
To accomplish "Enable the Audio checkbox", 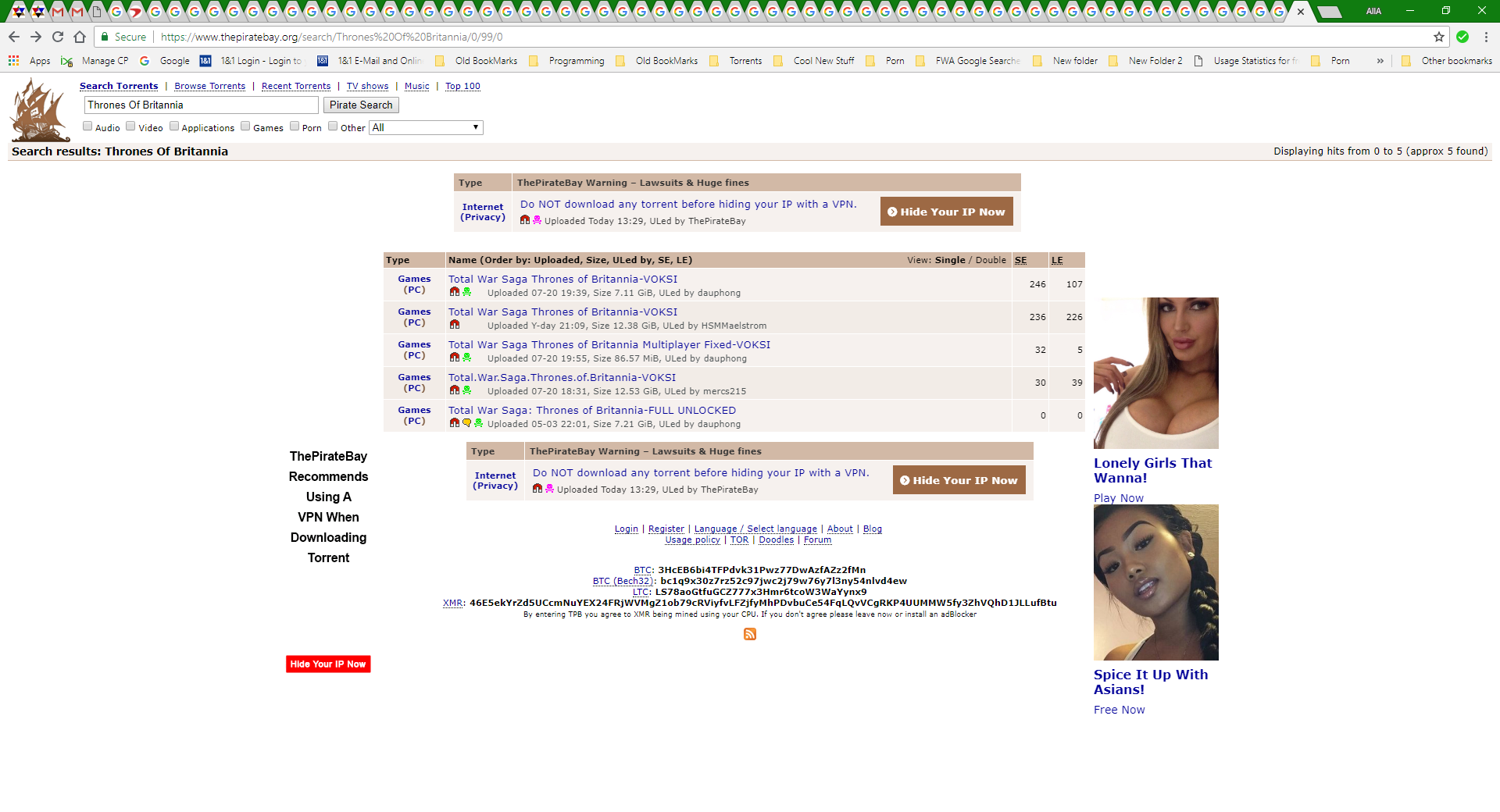I will (x=87, y=126).
